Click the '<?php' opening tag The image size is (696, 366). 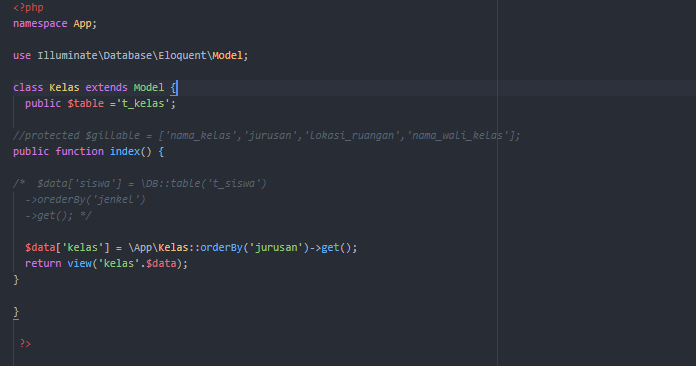[28, 8]
